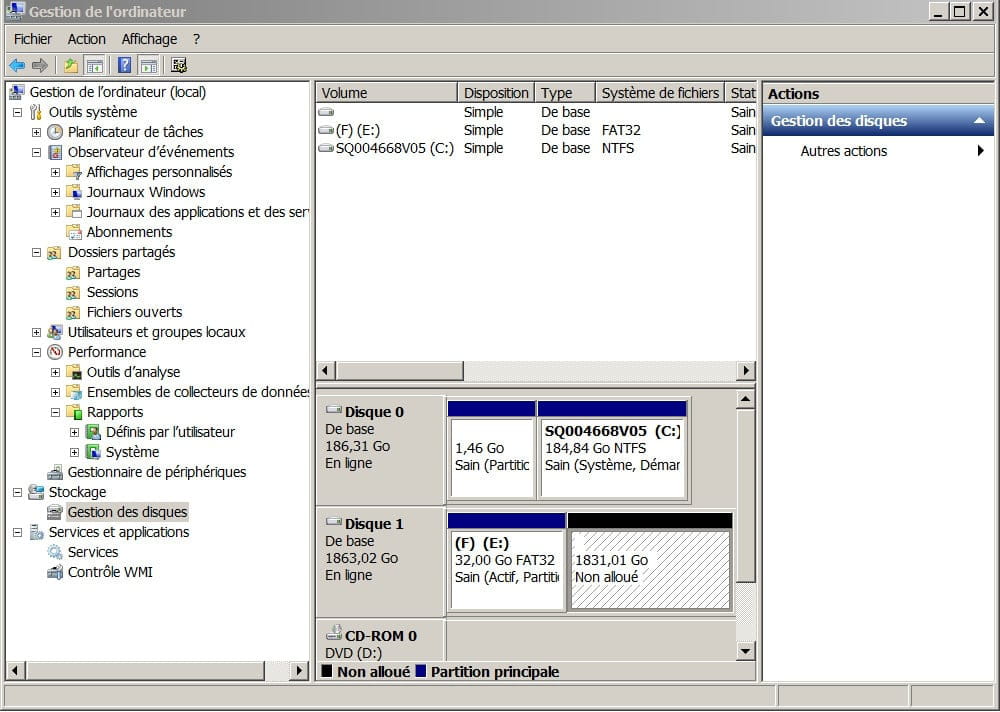Click the Contrôle WMI icon

pos(55,572)
